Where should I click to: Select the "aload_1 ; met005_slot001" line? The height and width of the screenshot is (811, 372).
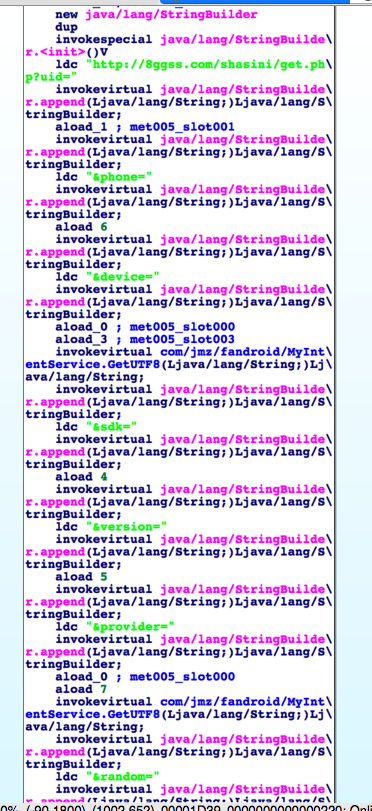point(145,127)
